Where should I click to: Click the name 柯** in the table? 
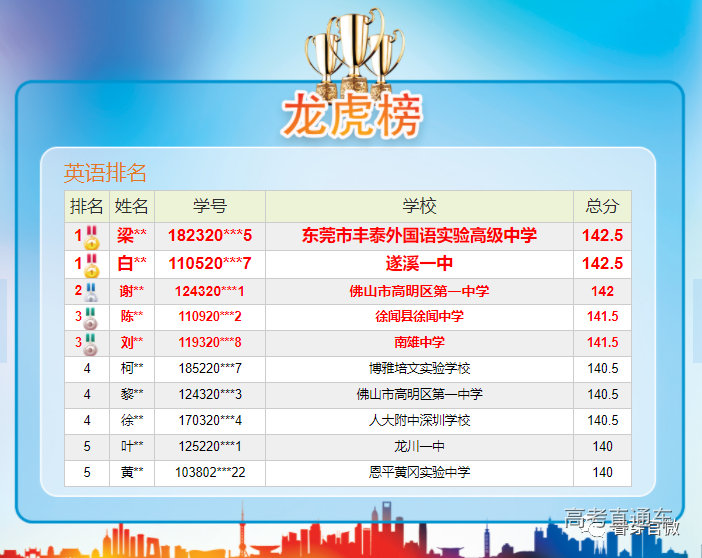coord(132,369)
